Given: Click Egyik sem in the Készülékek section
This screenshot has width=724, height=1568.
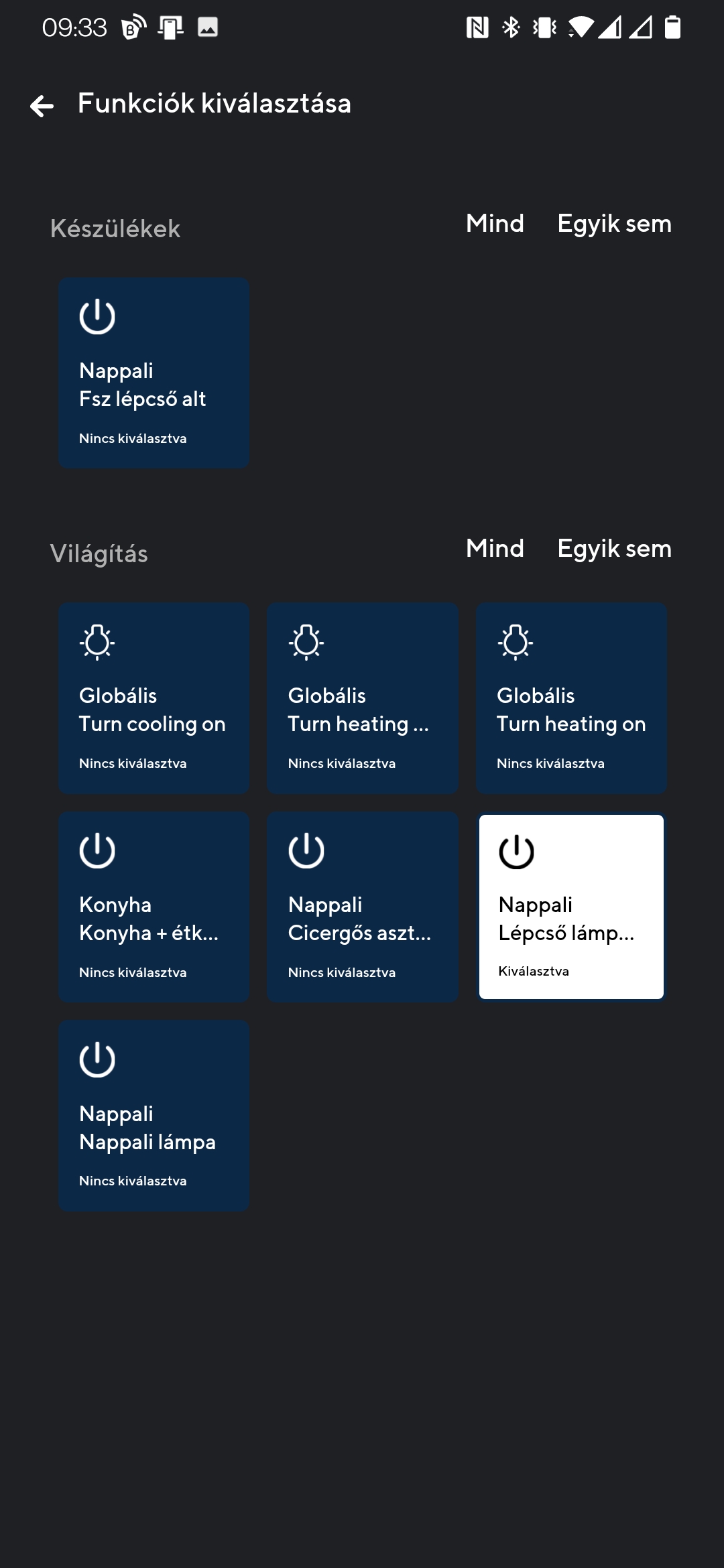Looking at the screenshot, I should (614, 224).
